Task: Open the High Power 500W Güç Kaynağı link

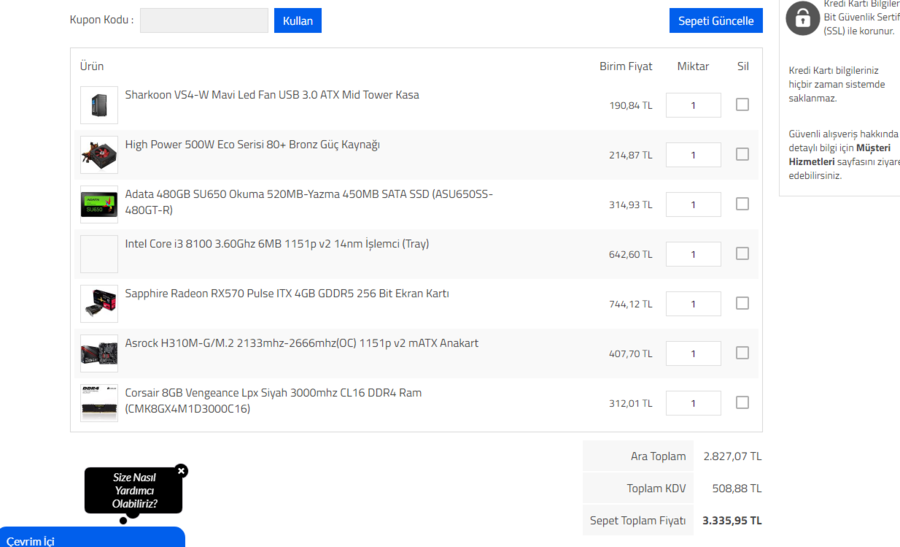Action: coord(253,145)
